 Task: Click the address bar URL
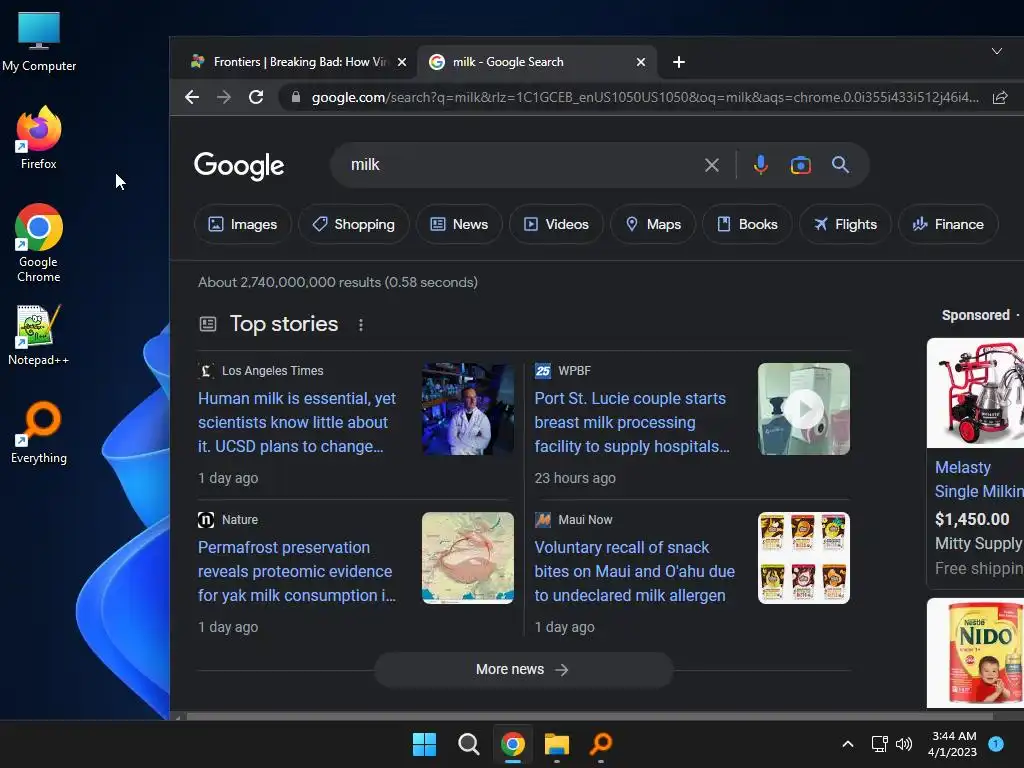tap(645, 97)
